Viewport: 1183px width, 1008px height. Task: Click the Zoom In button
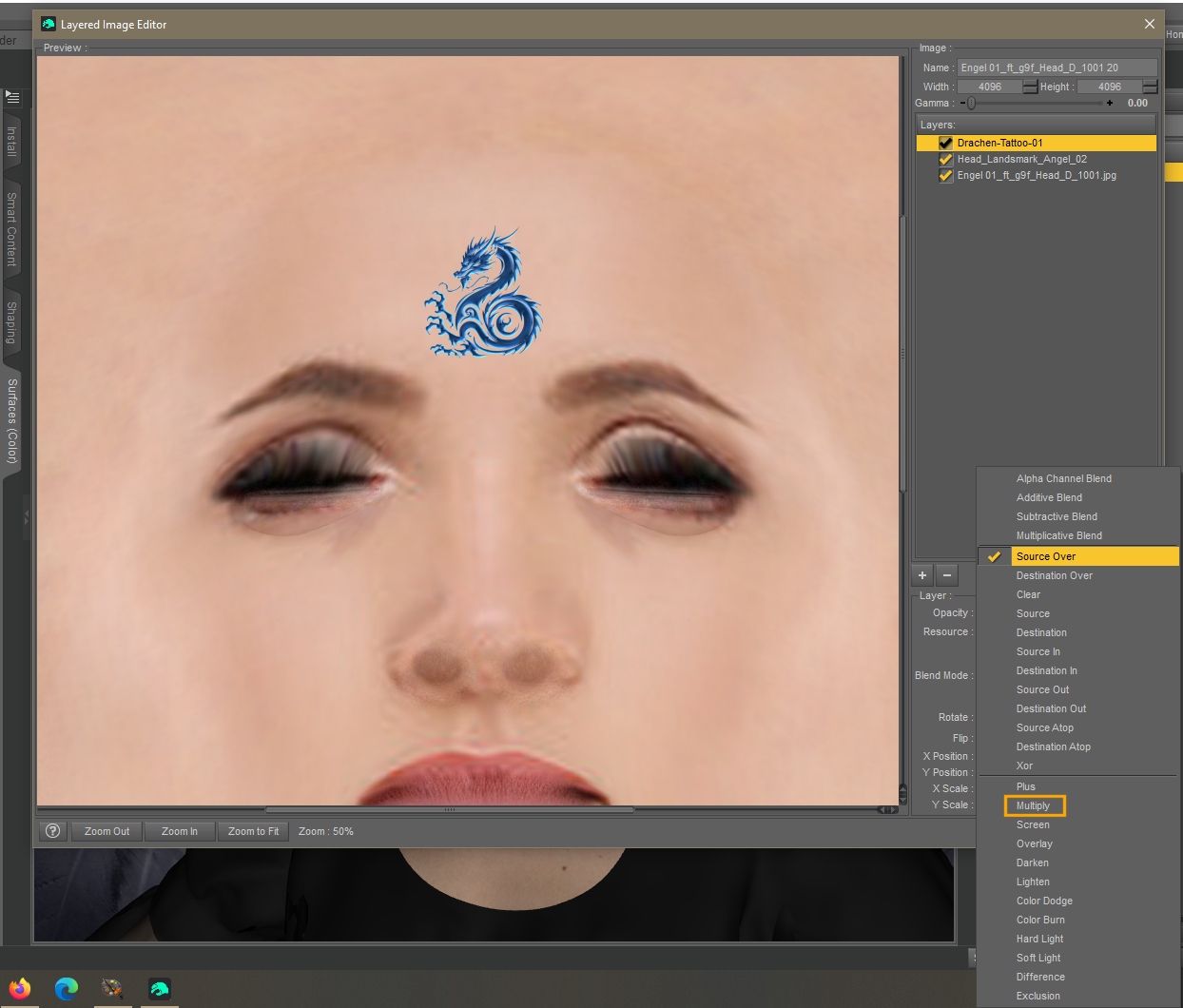pos(180,831)
